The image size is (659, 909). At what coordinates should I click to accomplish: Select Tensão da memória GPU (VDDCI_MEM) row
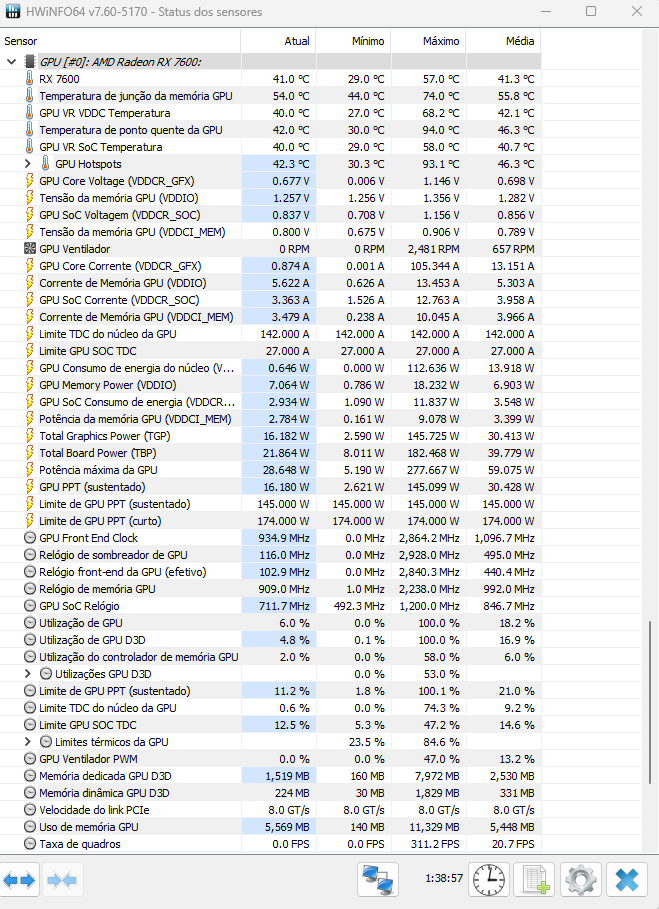tap(270, 232)
